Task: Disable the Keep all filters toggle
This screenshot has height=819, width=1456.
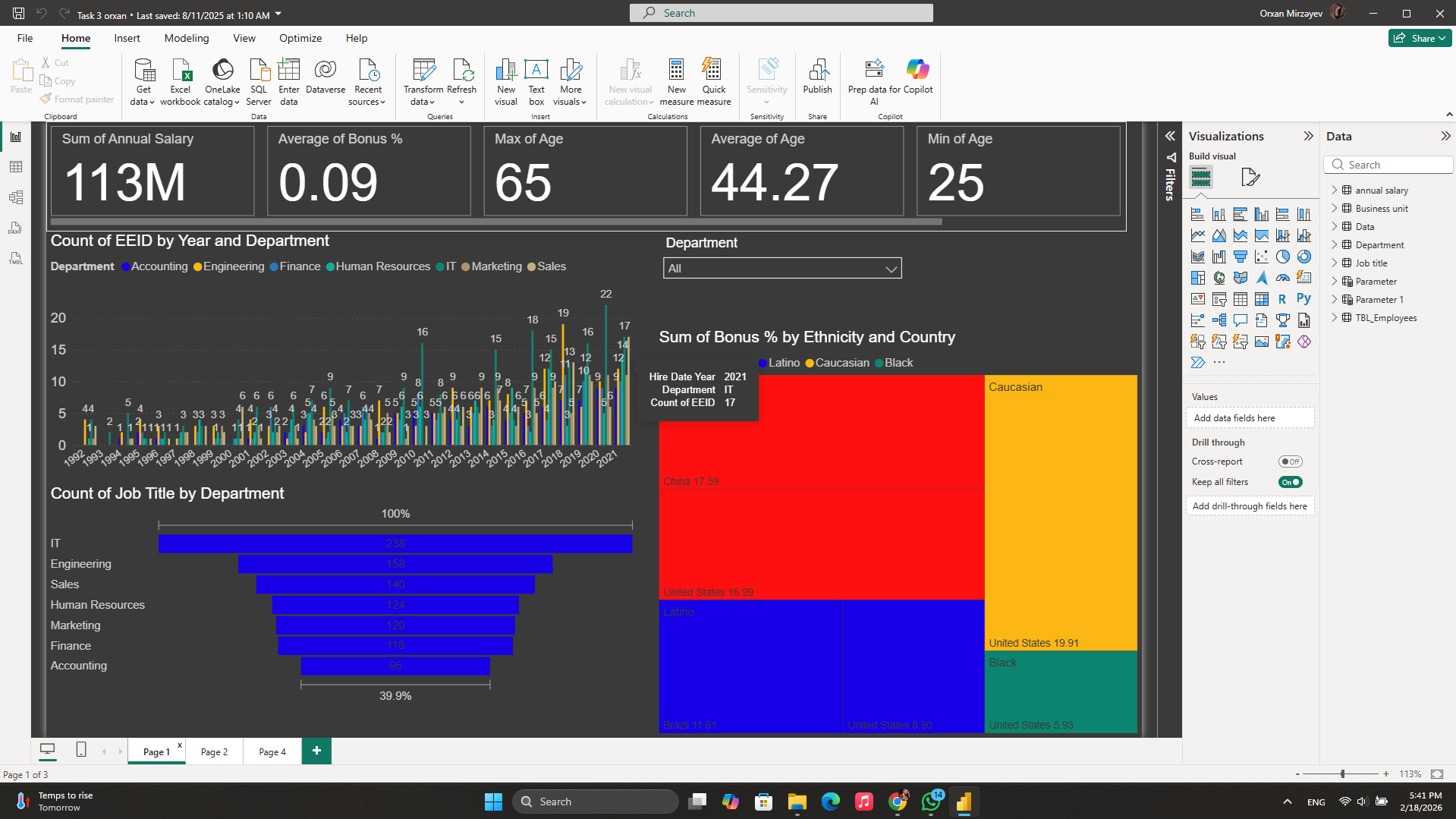Action: [1290, 482]
